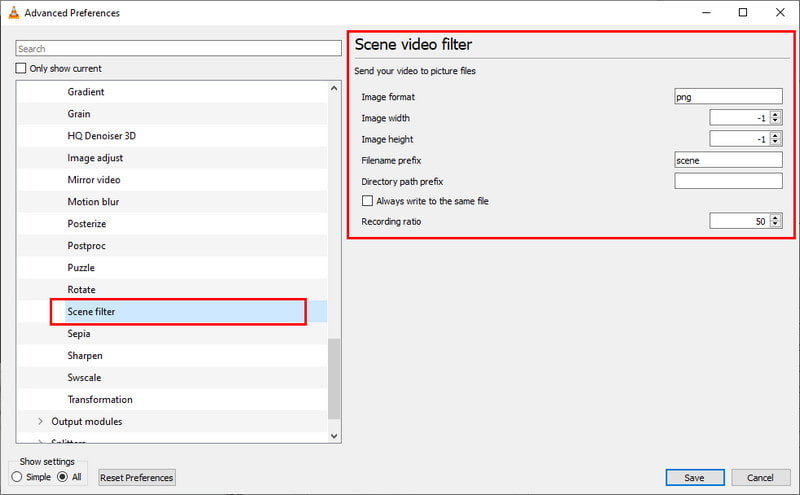Click the VLC cone icon in title bar

click(11, 13)
